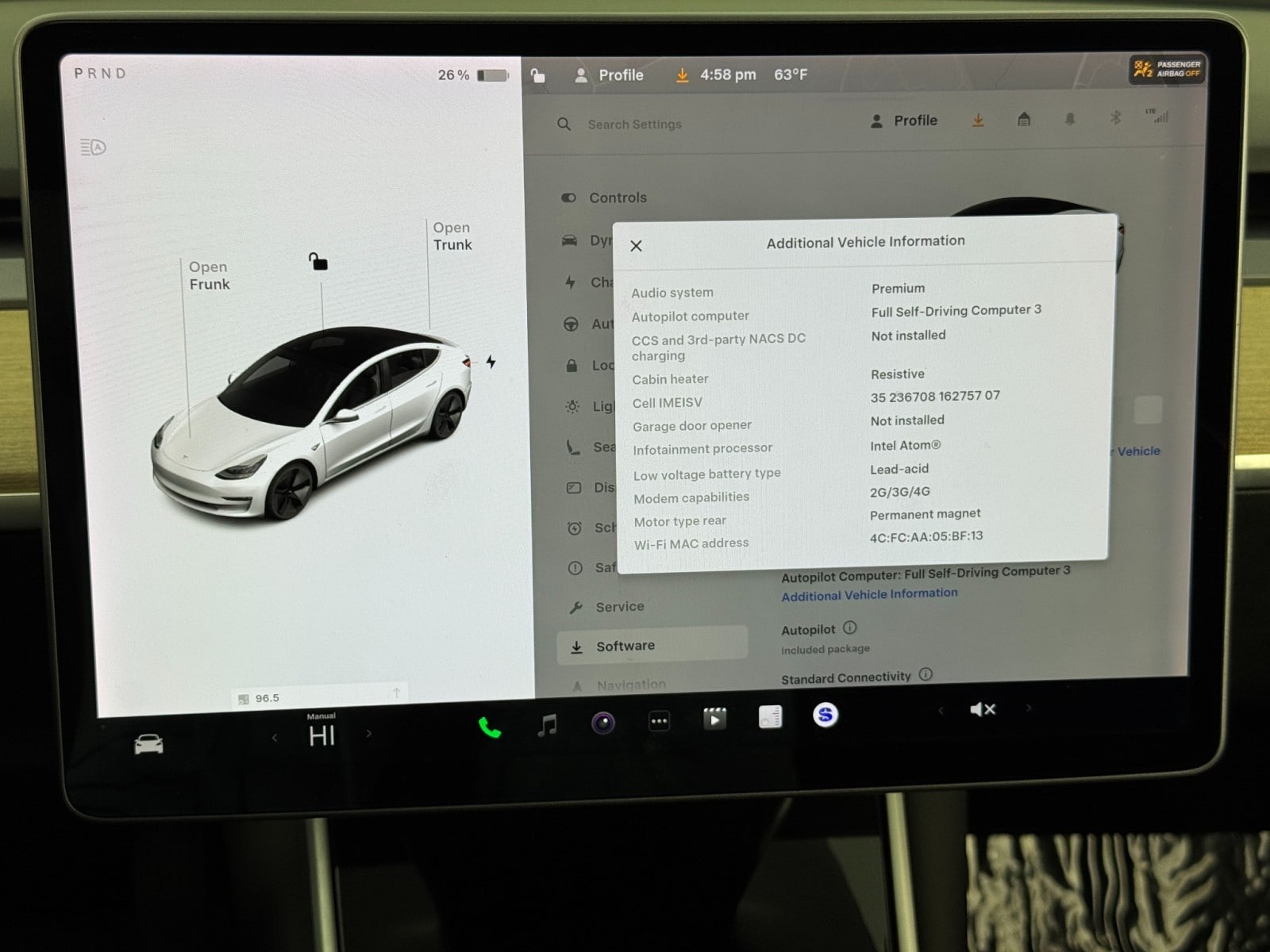
Task: Toggle the auto headlight indicator
Action: [93, 147]
